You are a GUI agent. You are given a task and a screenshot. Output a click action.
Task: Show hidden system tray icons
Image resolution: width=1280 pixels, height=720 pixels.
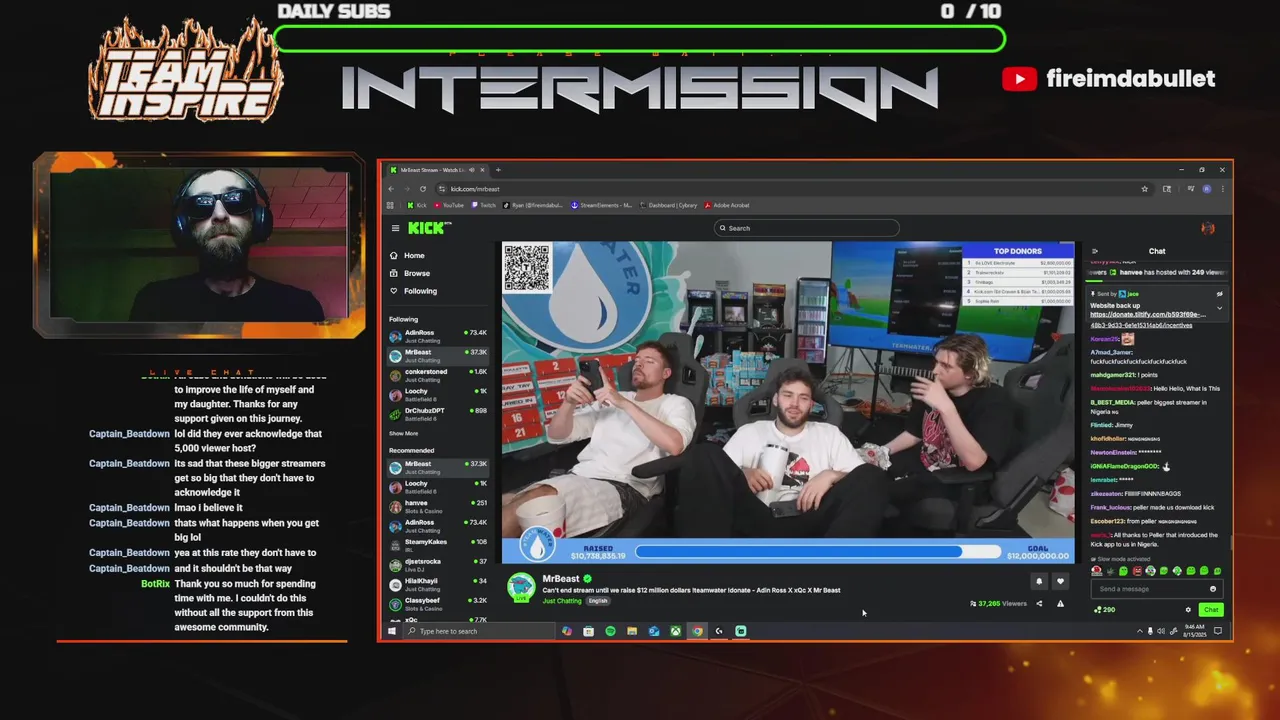(x=1139, y=631)
